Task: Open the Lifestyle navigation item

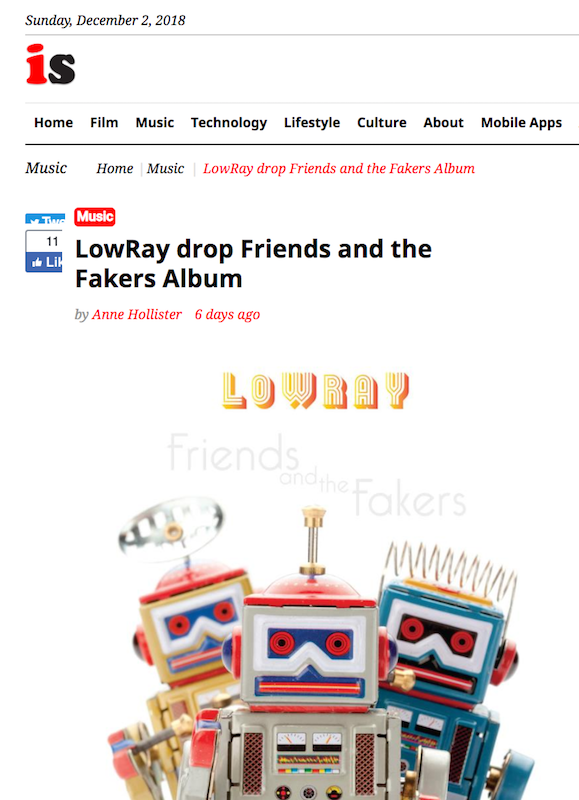Action: (312, 122)
